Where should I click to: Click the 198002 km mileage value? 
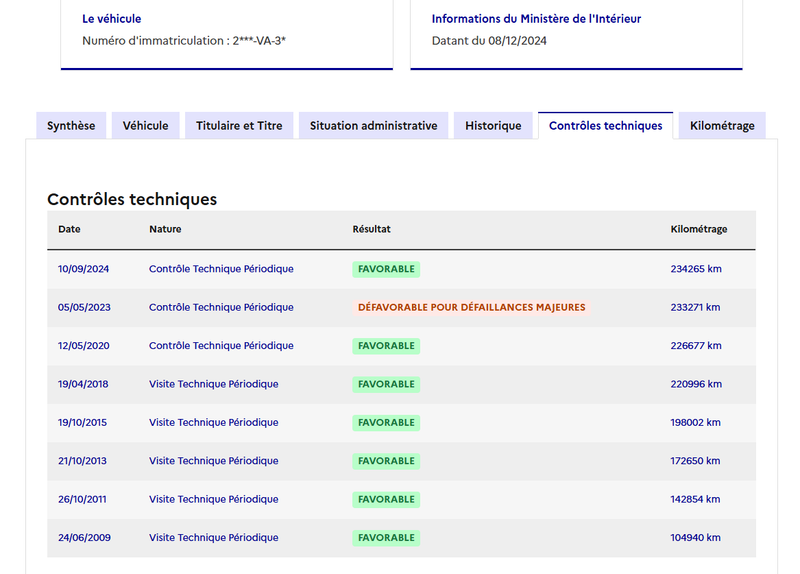coord(695,422)
